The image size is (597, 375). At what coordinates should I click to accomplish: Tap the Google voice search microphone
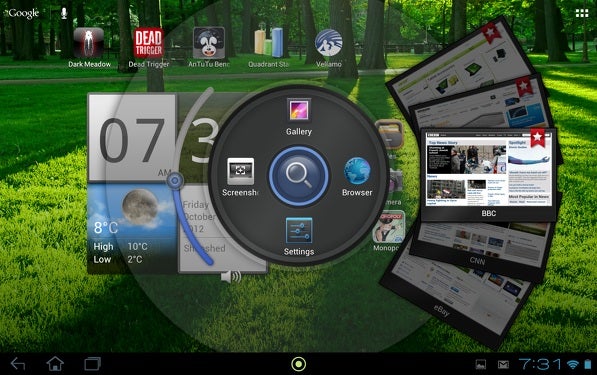pos(64,13)
